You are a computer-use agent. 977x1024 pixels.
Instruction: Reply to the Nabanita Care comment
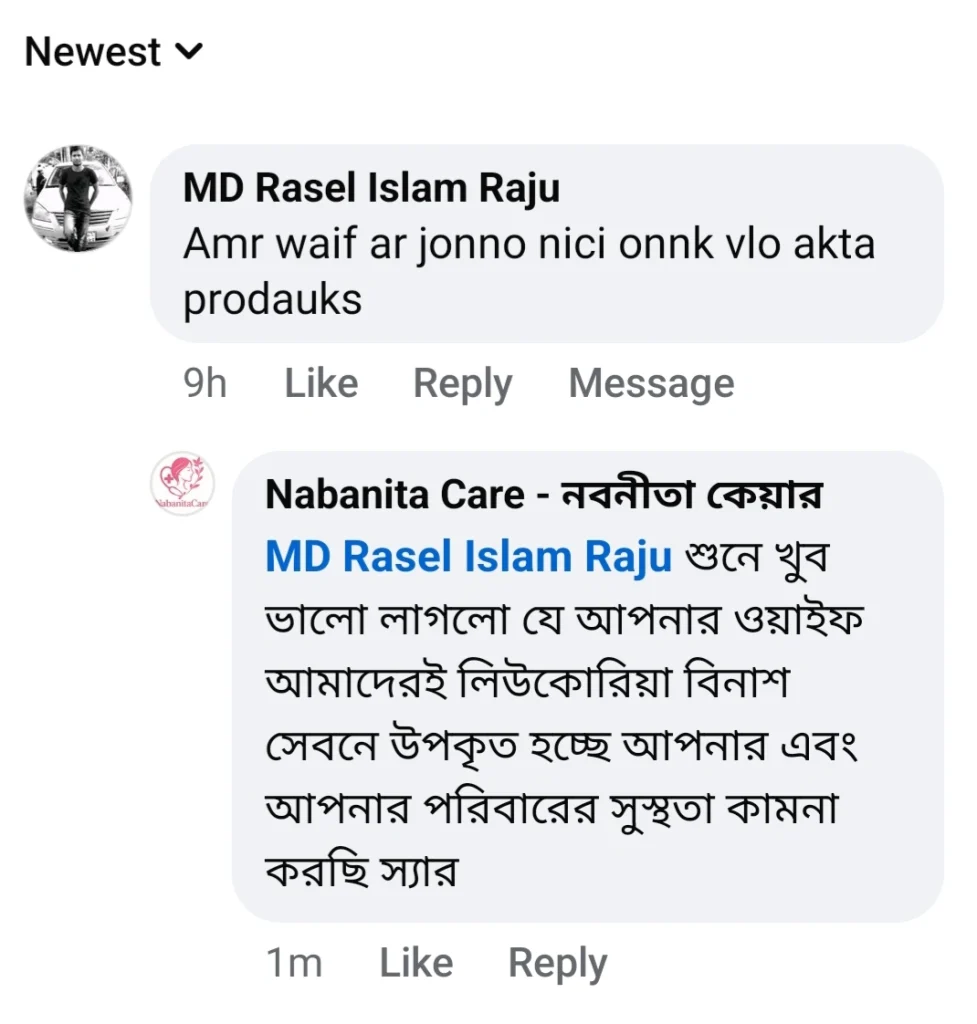pyautogui.click(x=557, y=963)
